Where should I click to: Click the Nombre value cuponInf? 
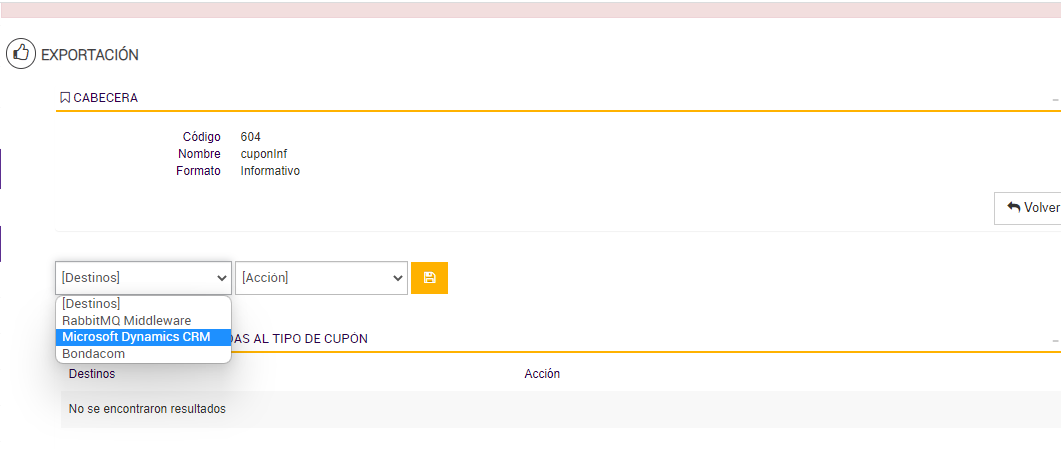click(264, 154)
